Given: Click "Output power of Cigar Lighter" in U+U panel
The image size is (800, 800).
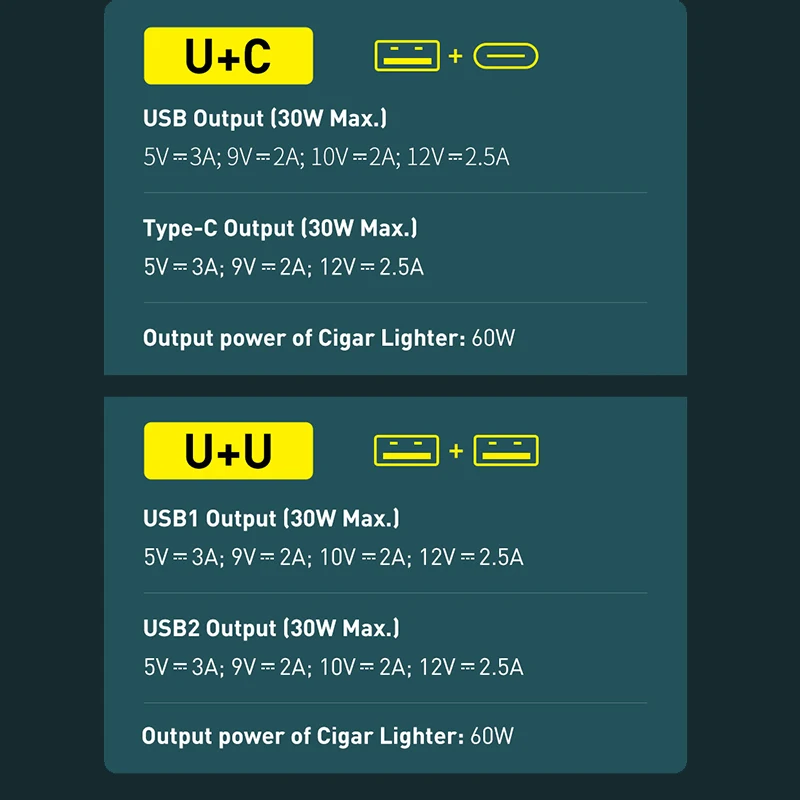Looking at the screenshot, I should click(303, 737).
